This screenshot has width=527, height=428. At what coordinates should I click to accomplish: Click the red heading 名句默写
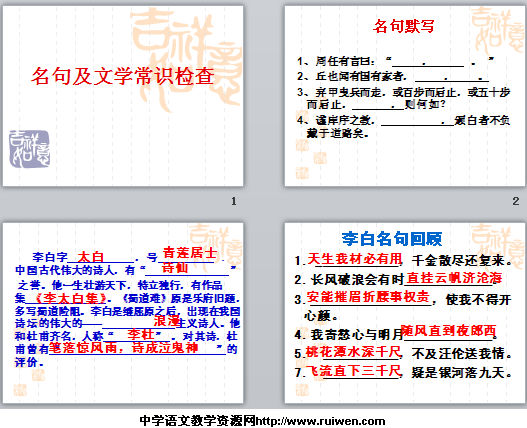tap(403, 26)
